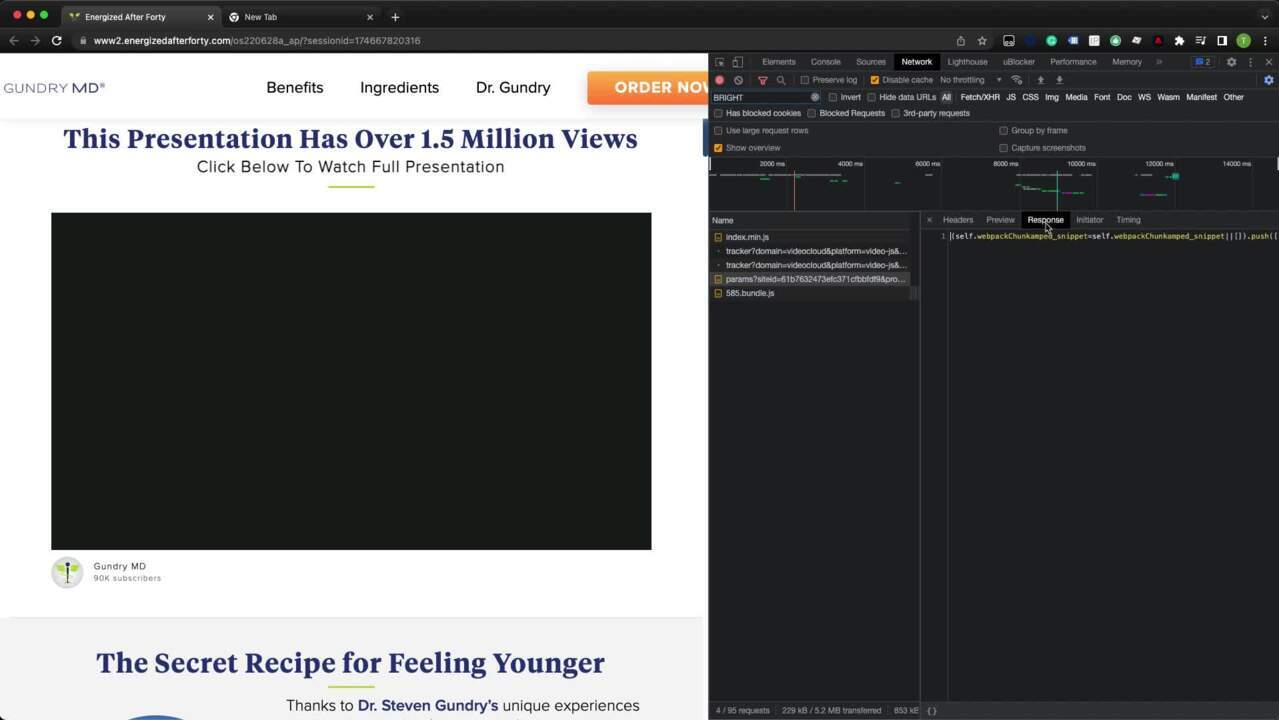Viewport: 1279px width, 720px height.
Task: Open the Performance panel
Action: (x=1073, y=62)
